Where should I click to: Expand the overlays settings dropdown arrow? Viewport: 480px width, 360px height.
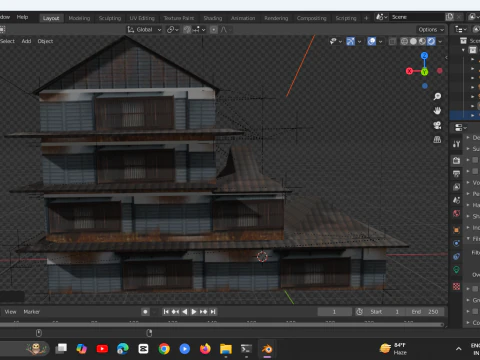(380, 42)
